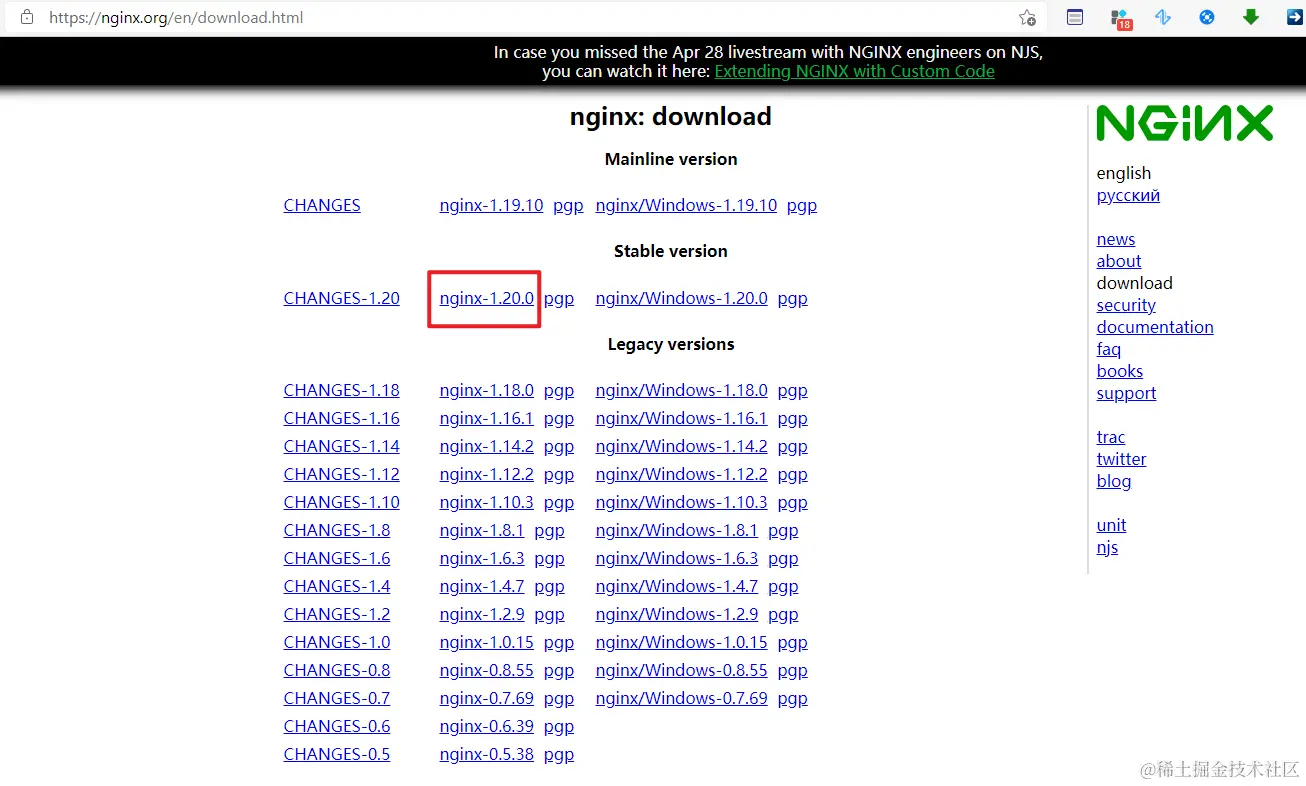Download nginx-1.12.2
The image size is (1306, 786).
pos(487,474)
